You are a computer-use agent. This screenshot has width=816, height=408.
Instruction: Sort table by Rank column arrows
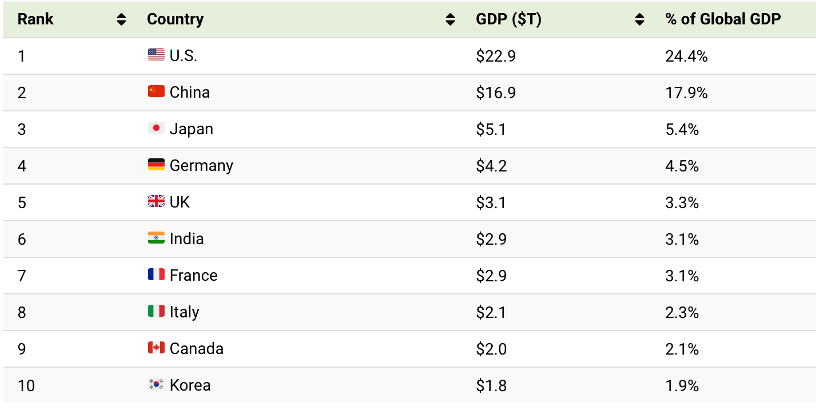click(121, 19)
